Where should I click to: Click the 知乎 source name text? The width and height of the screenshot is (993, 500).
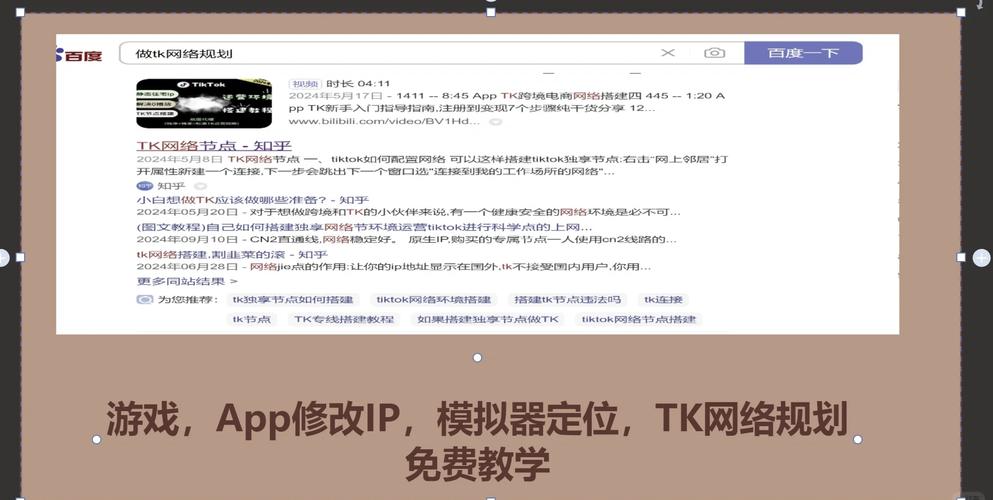pyautogui.click(x=172, y=186)
